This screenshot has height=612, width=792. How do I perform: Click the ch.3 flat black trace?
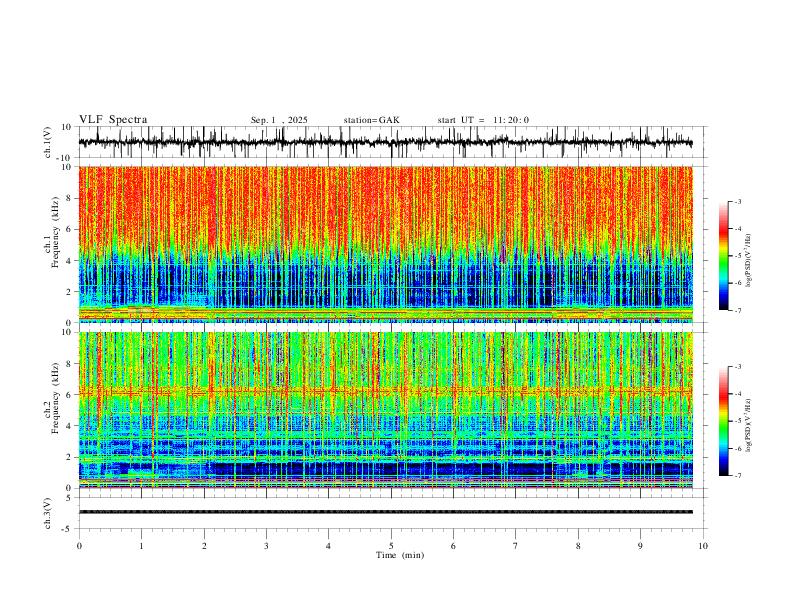(385, 512)
